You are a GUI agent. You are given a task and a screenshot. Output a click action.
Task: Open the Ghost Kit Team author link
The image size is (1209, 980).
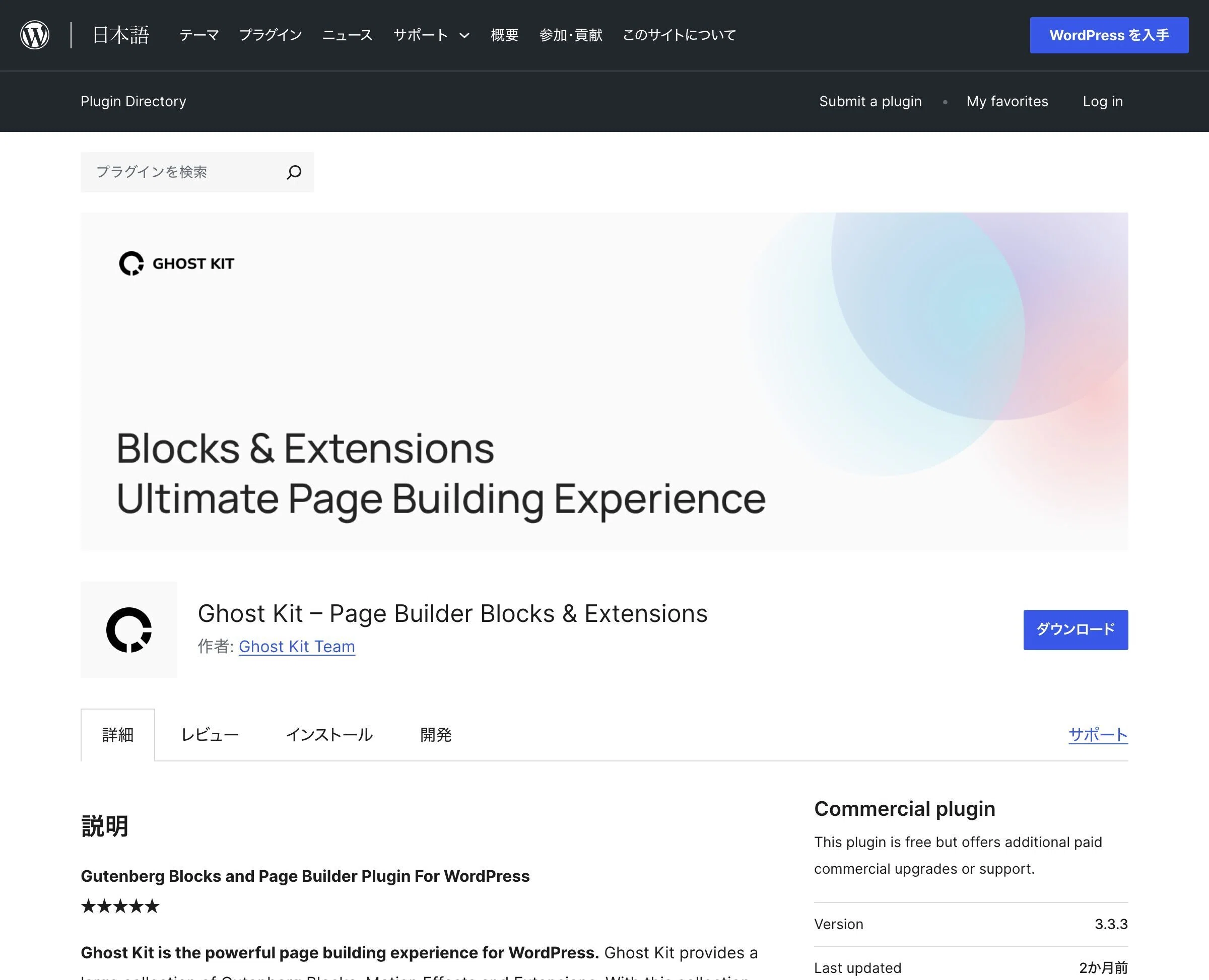pyautogui.click(x=297, y=647)
